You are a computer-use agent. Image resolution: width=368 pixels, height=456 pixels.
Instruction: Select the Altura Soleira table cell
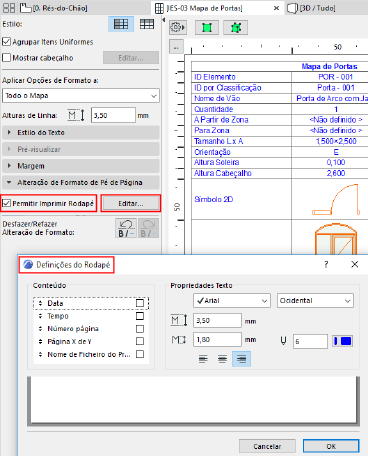(241, 162)
